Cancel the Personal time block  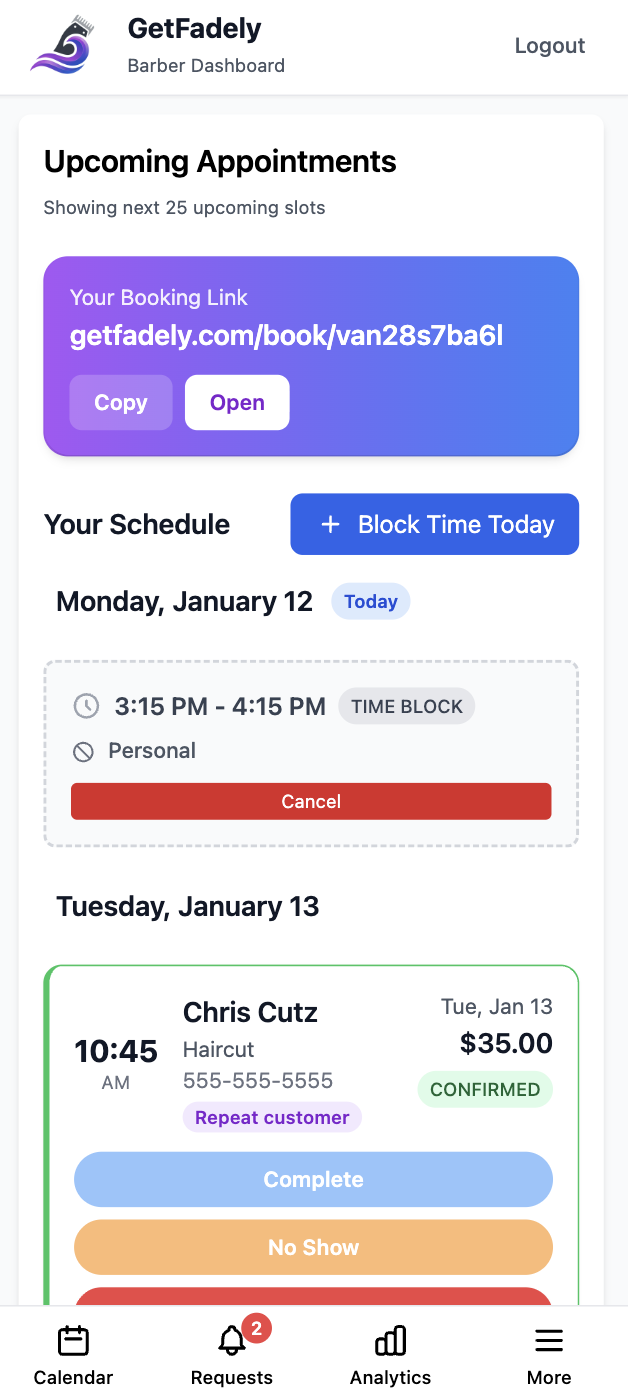(x=310, y=800)
